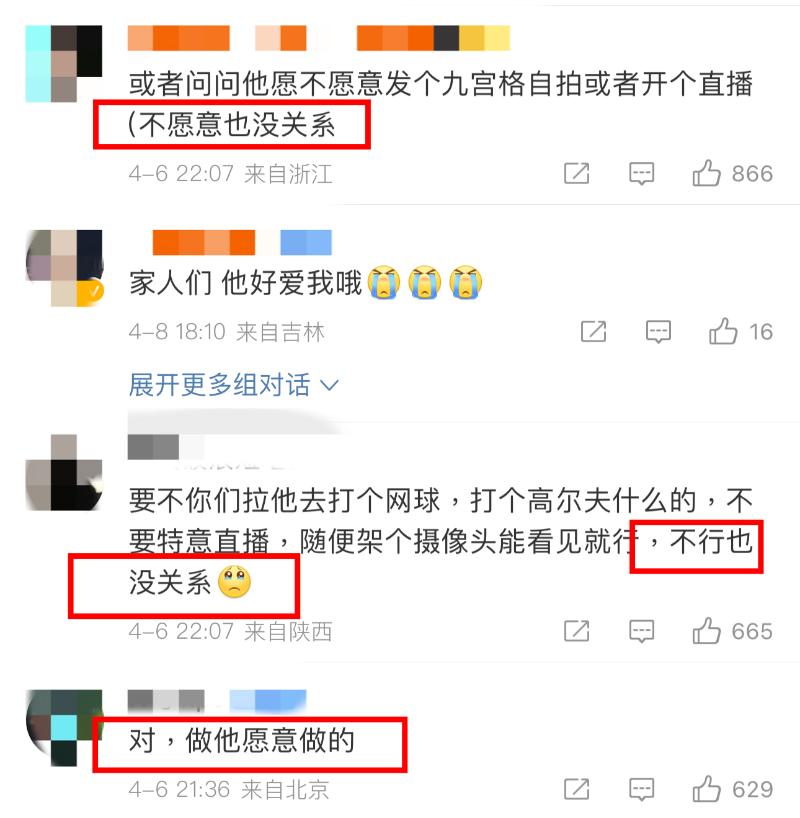Click the chevron next to 展开更多组对话

pyautogui.click(x=329, y=386)
